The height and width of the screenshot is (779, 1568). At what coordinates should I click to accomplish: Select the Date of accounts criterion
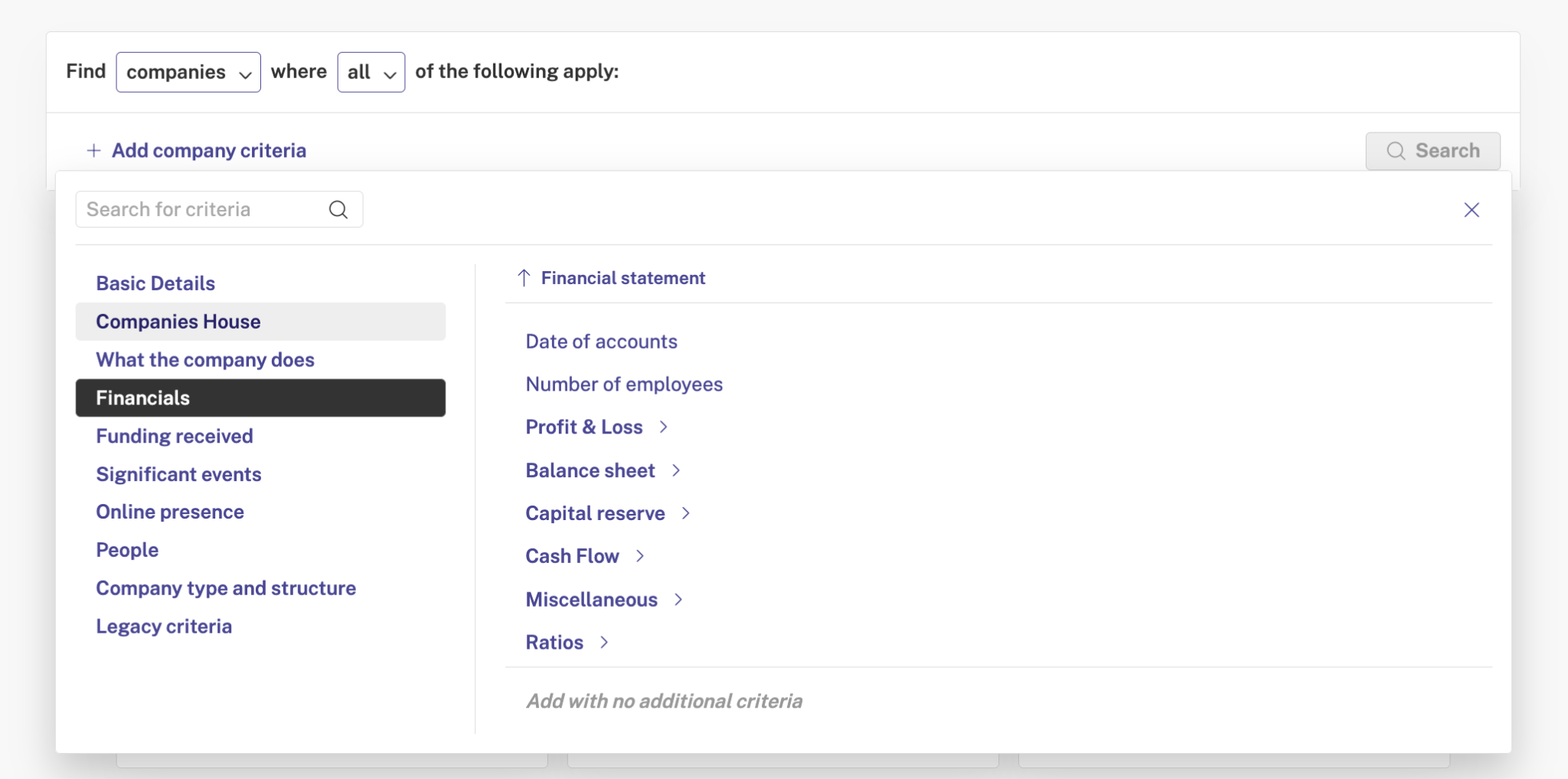pyautogui.click(x=601, y=342)
